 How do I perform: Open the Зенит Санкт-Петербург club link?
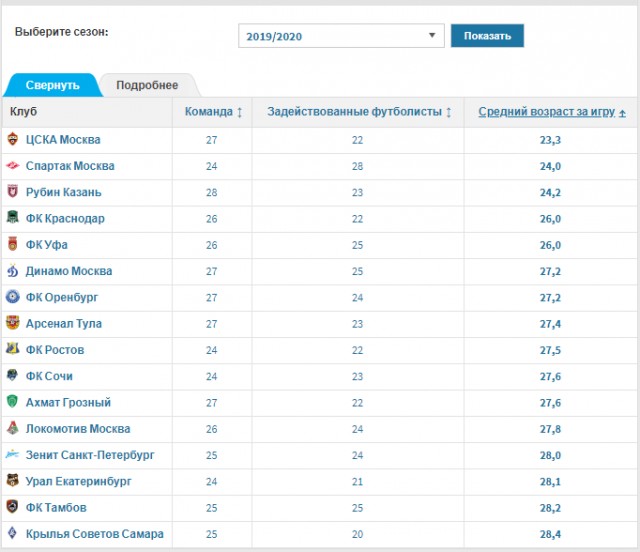point(90,455)
